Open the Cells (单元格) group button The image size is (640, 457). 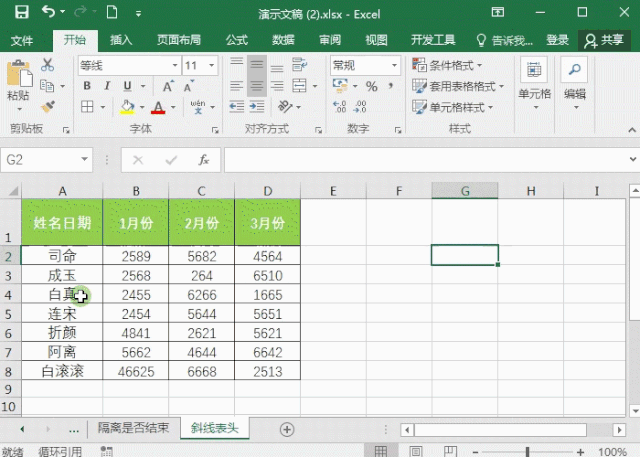click(534, 84)
